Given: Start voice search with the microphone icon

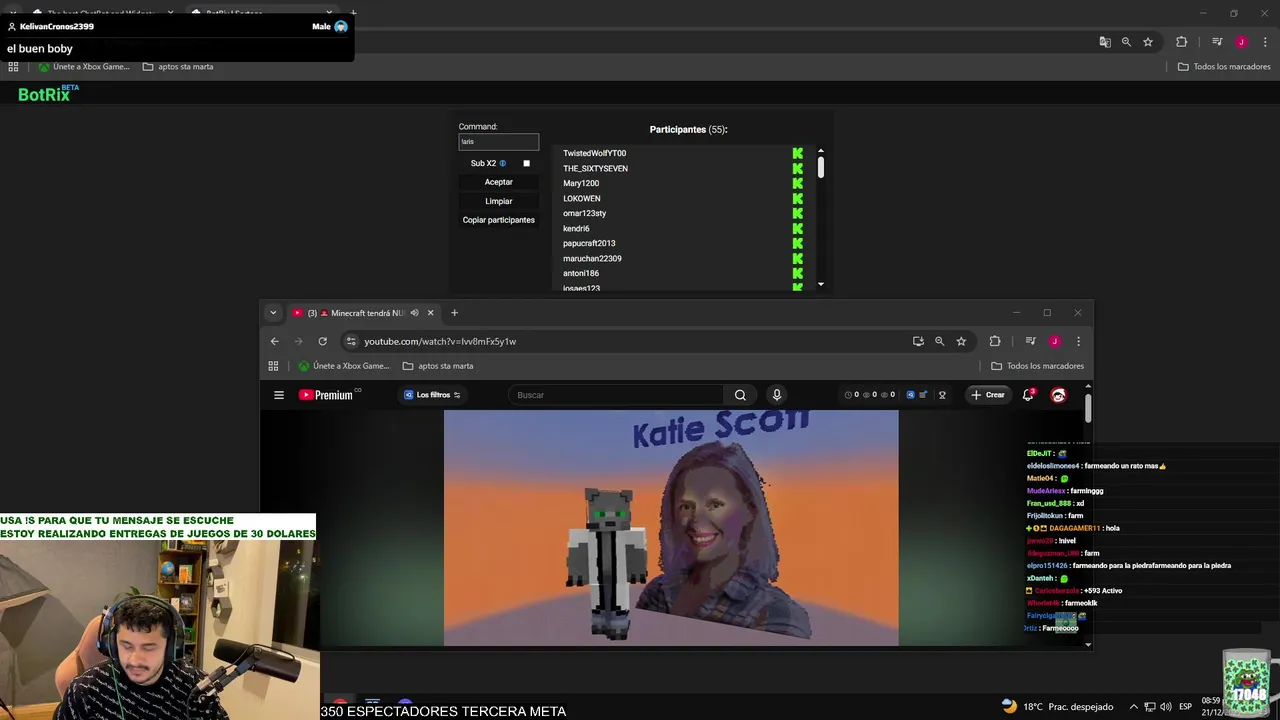Looking at the screenshot, I should tap(776, 395).
